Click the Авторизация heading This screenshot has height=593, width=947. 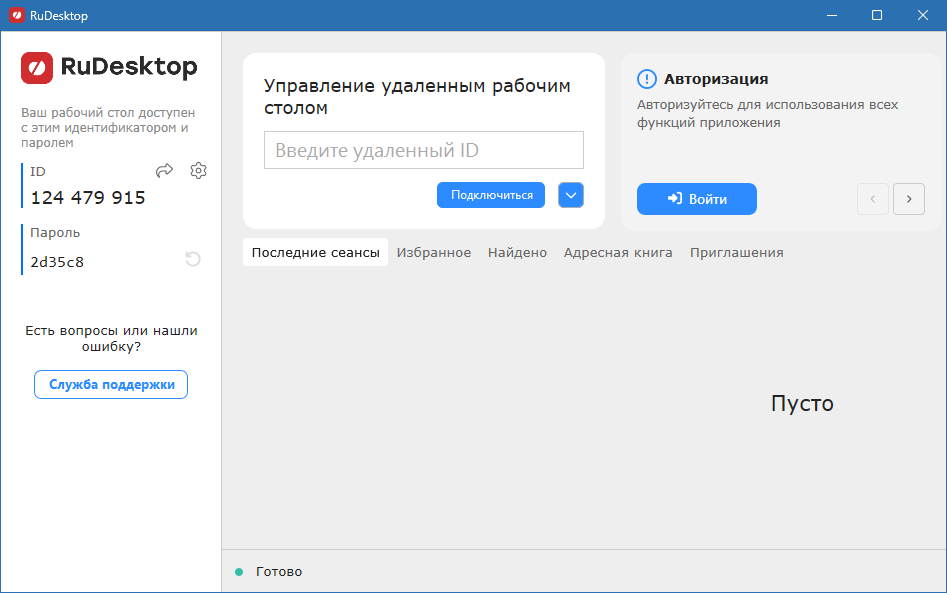coord(716,79)
